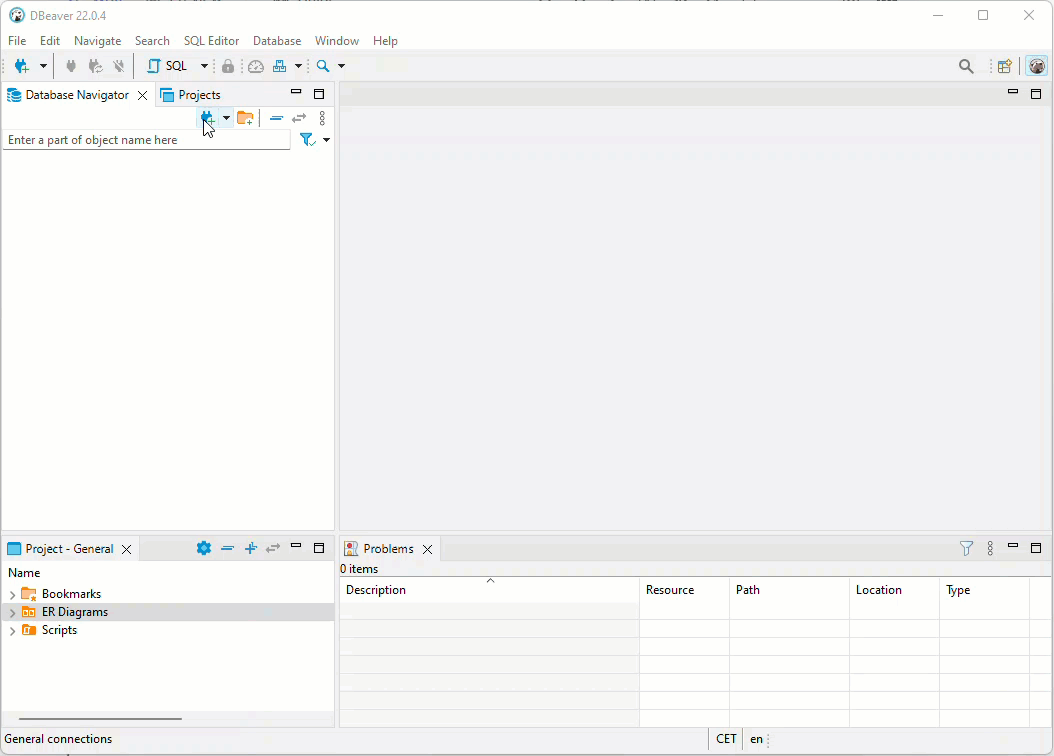Click the Invalidate/Reconnect icon in main toolbar
This screenshot has height=756, width=1054.
[95, 66]
